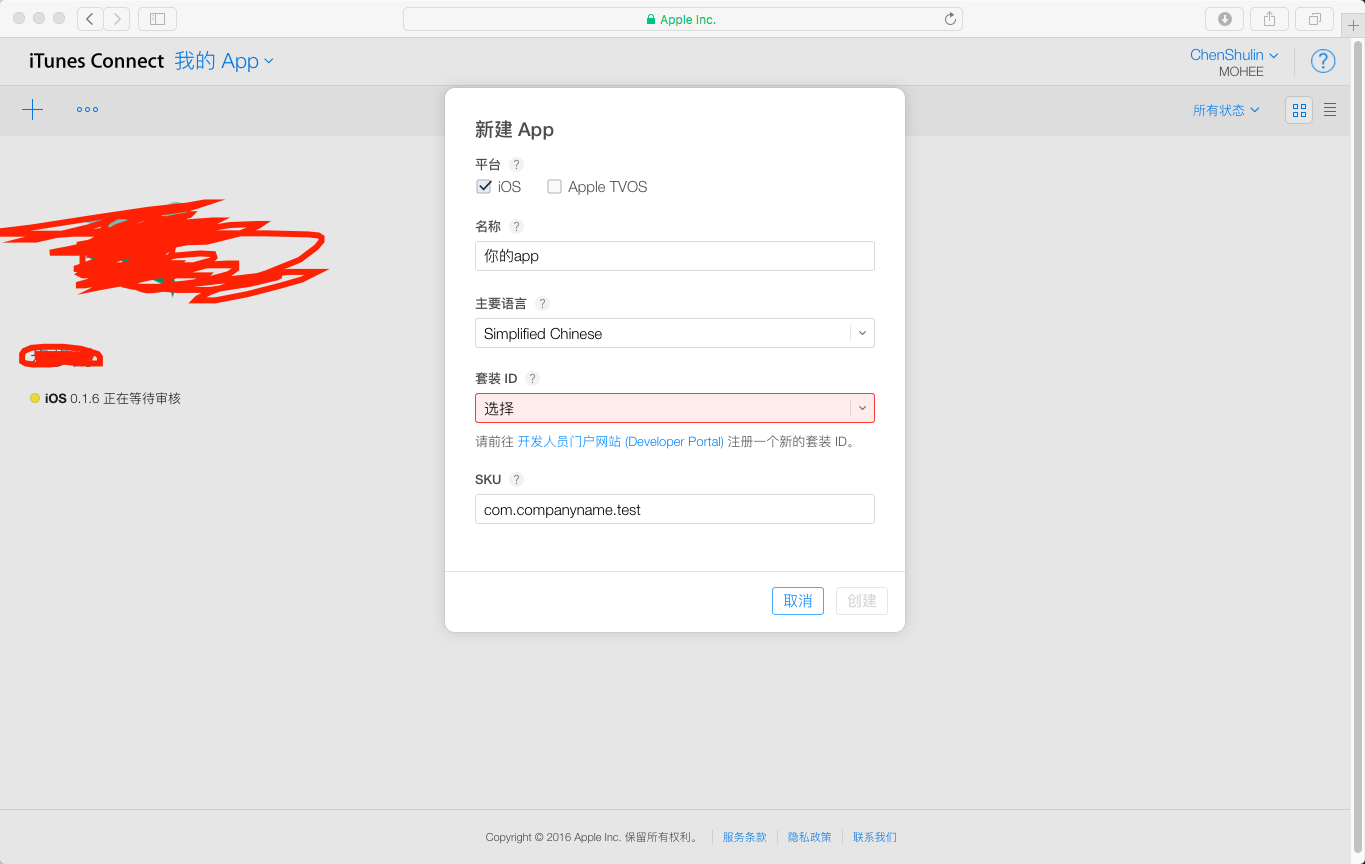Click the SKU input field

tap(675, 509)
